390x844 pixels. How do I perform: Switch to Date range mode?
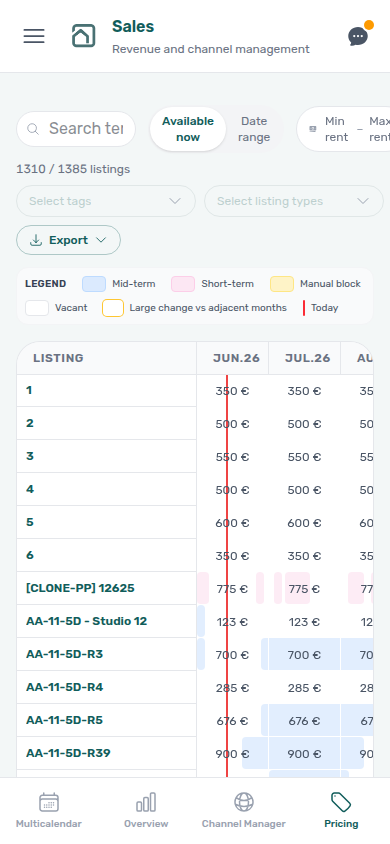click(254, 129)
